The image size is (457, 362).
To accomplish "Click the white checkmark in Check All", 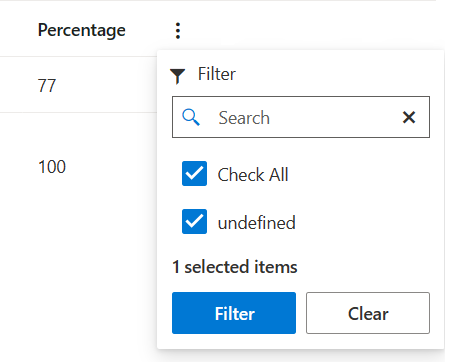I will 194,174.
